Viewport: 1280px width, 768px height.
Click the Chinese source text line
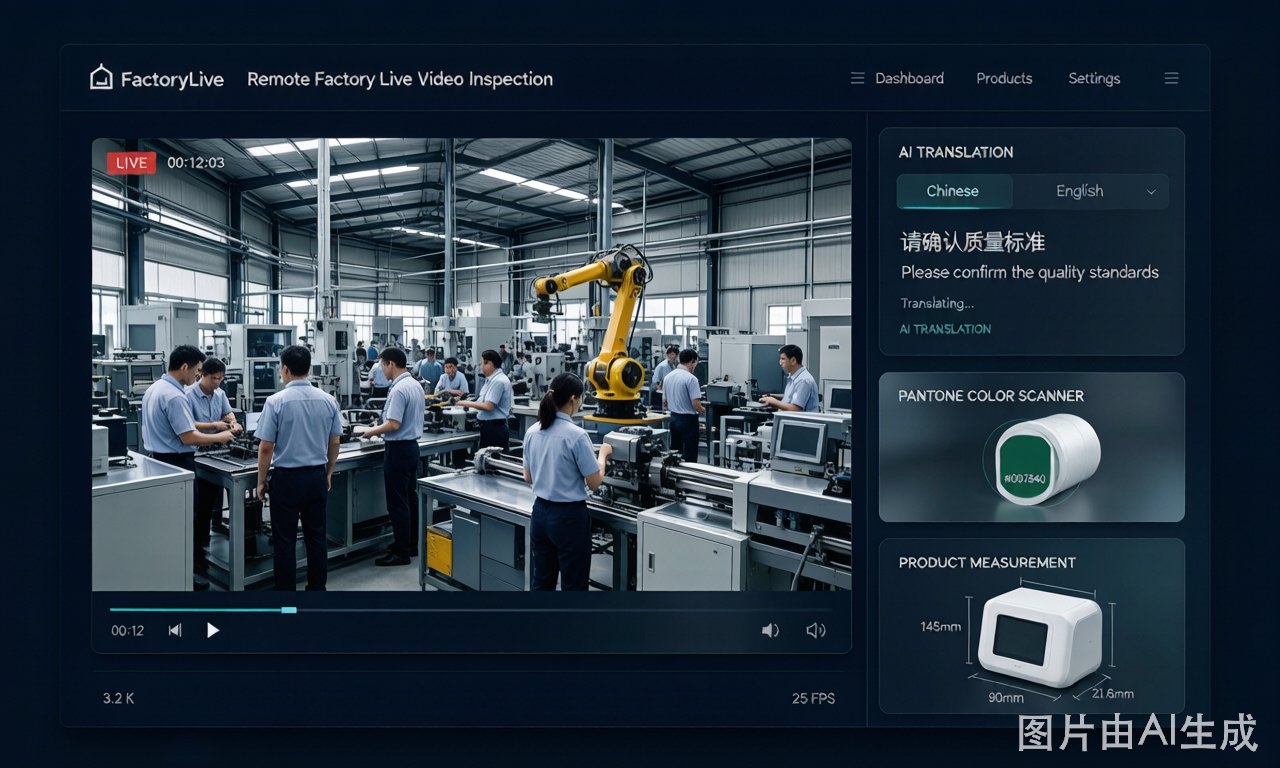[x=973, y=242]
